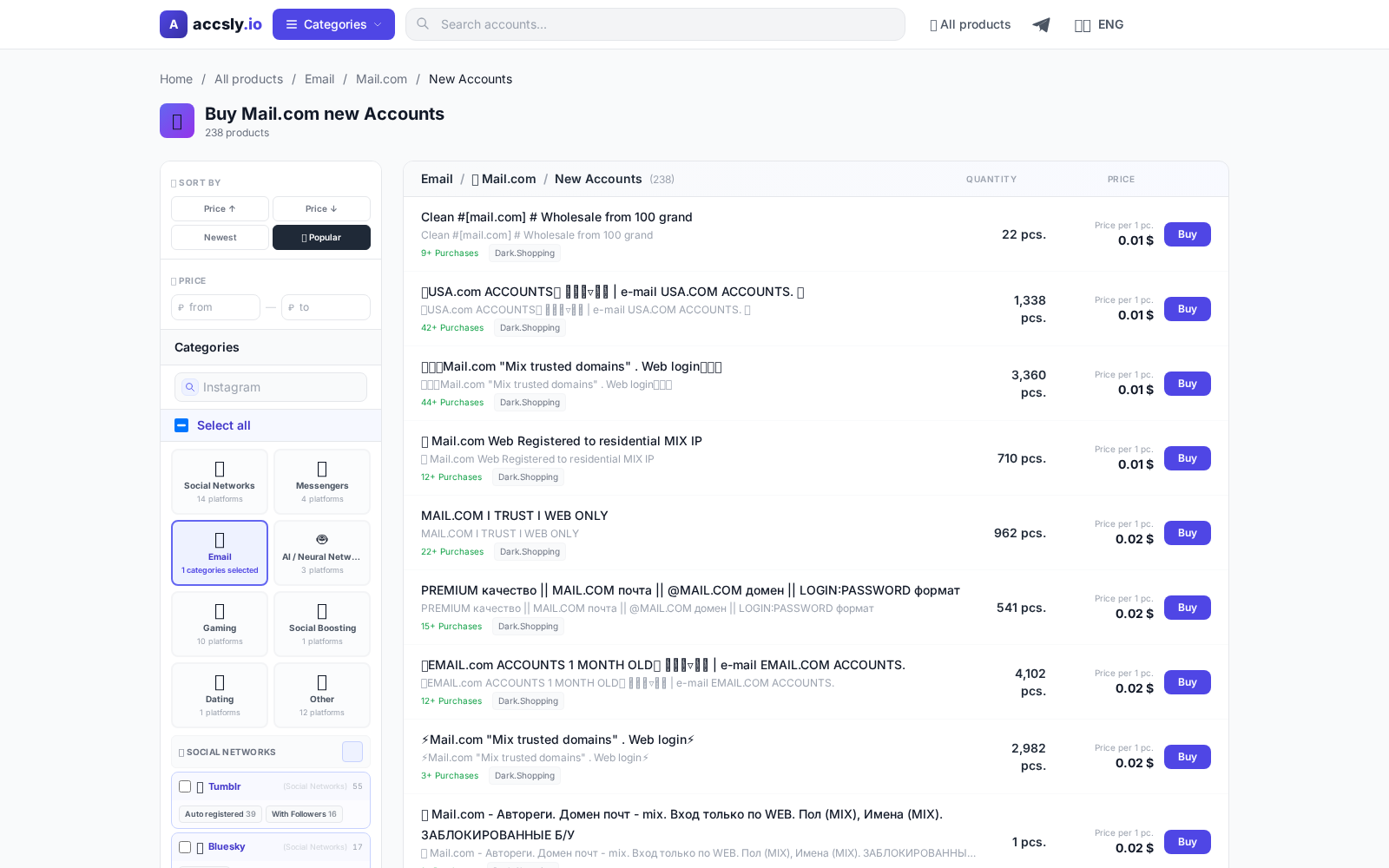This screenshot has width=1389, height=868.
Task: Buy the Clean #[mail.com] Wholesale product
Action: pos(1187,234)
